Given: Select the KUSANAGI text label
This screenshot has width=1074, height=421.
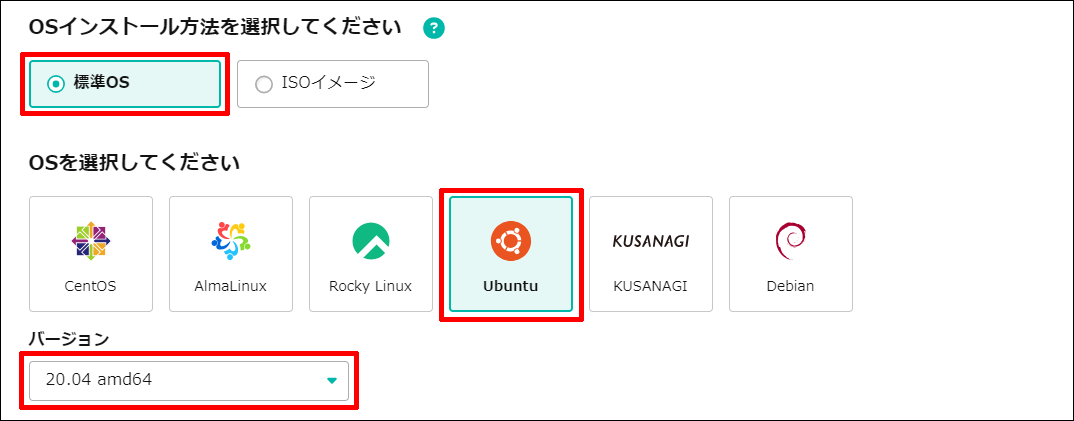Looking at the screenshot, I should (651, 286).
